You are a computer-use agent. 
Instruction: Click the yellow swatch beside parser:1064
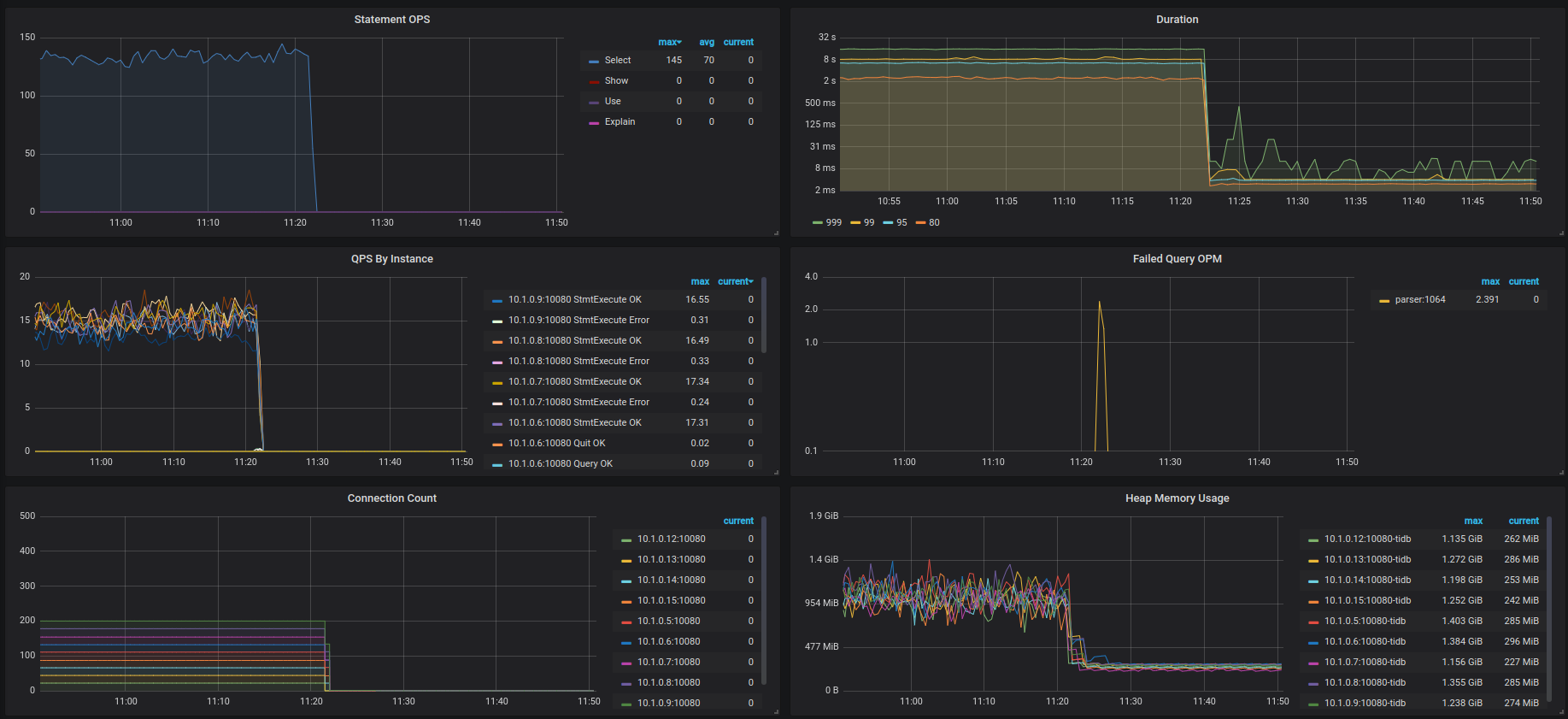1384,300
